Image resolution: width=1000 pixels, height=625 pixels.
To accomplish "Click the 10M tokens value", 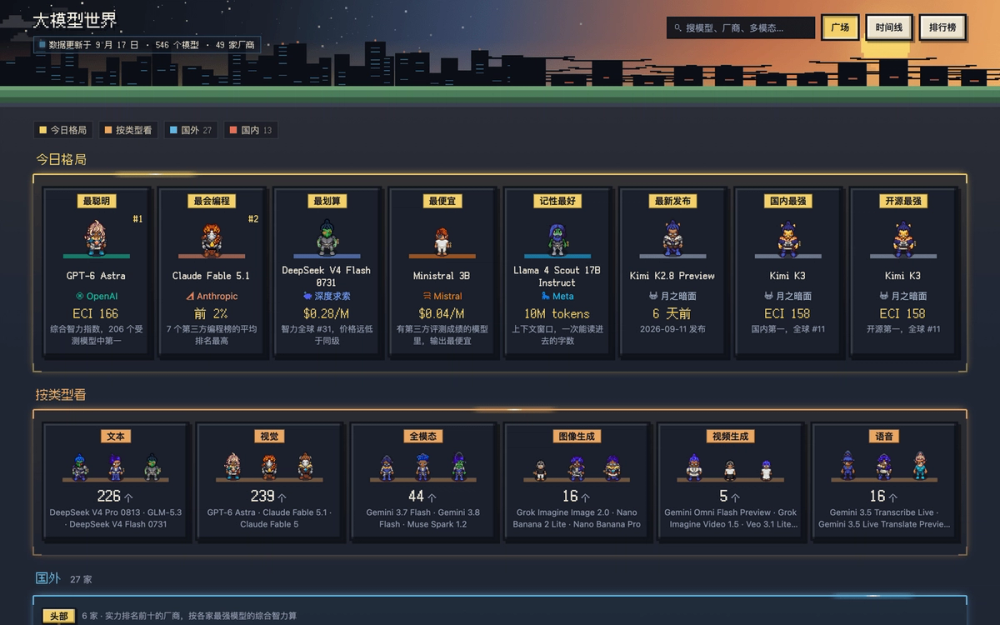I will pyautogui.click(x=557, y=314).
